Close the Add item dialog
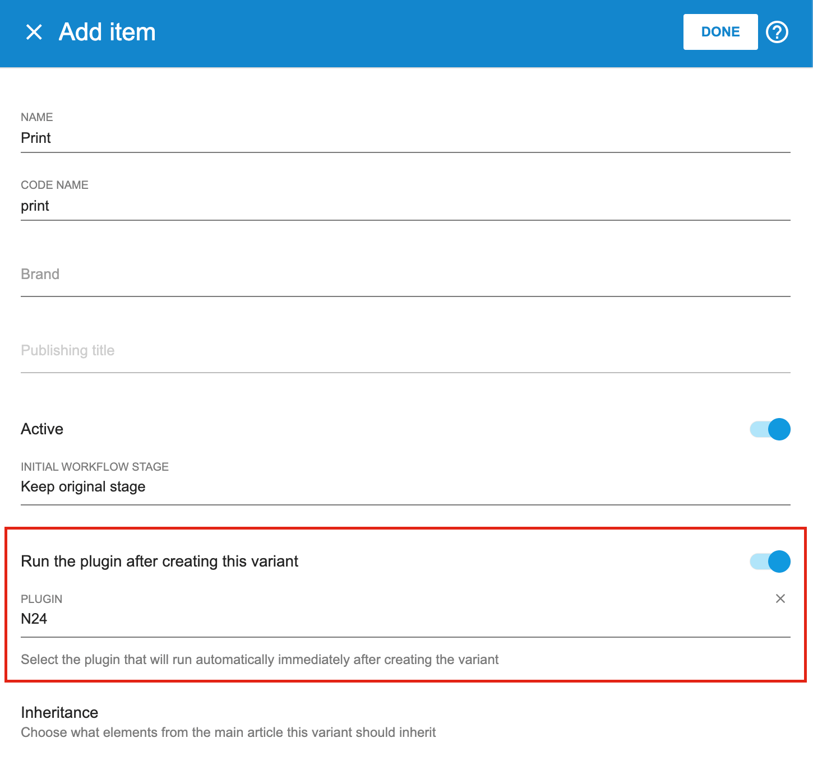813x761 pixels. point(34,32)
